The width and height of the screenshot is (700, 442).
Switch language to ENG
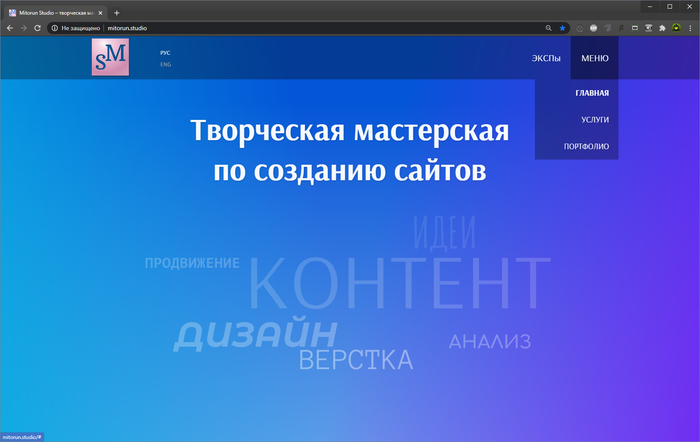click(165, 64)
